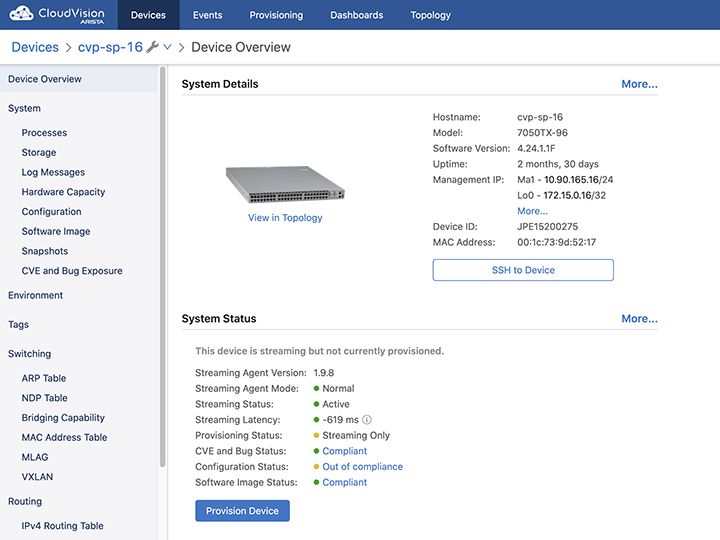
Task: Click More... link in System Details header
Action: [639, 84]
